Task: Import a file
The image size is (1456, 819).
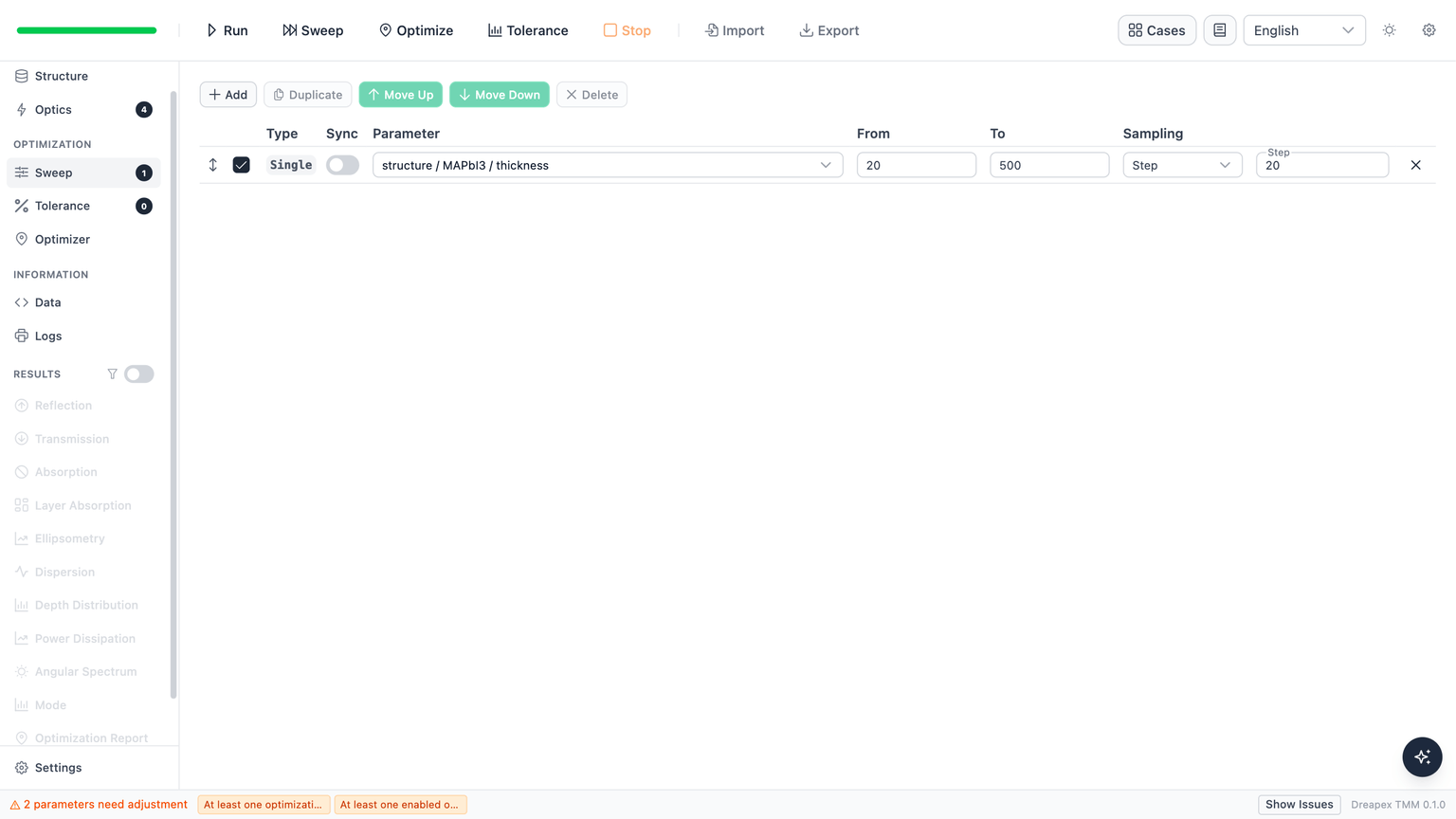Action: coord(735,30)
